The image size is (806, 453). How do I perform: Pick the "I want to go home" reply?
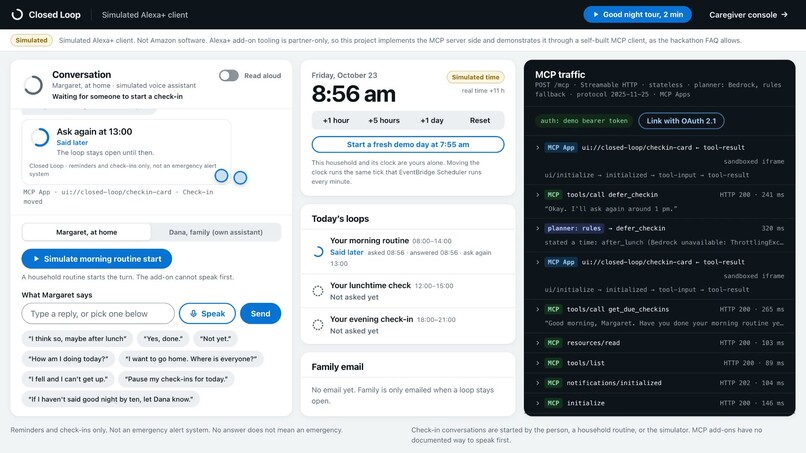(191, 358)
